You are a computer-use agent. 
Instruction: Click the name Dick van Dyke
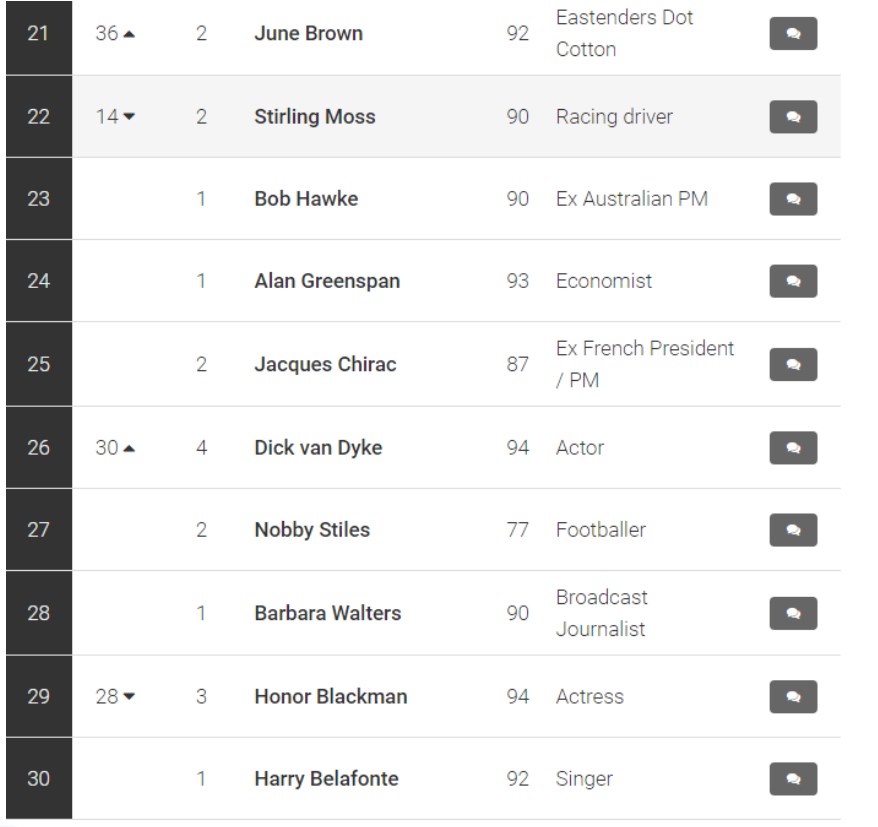318,447
